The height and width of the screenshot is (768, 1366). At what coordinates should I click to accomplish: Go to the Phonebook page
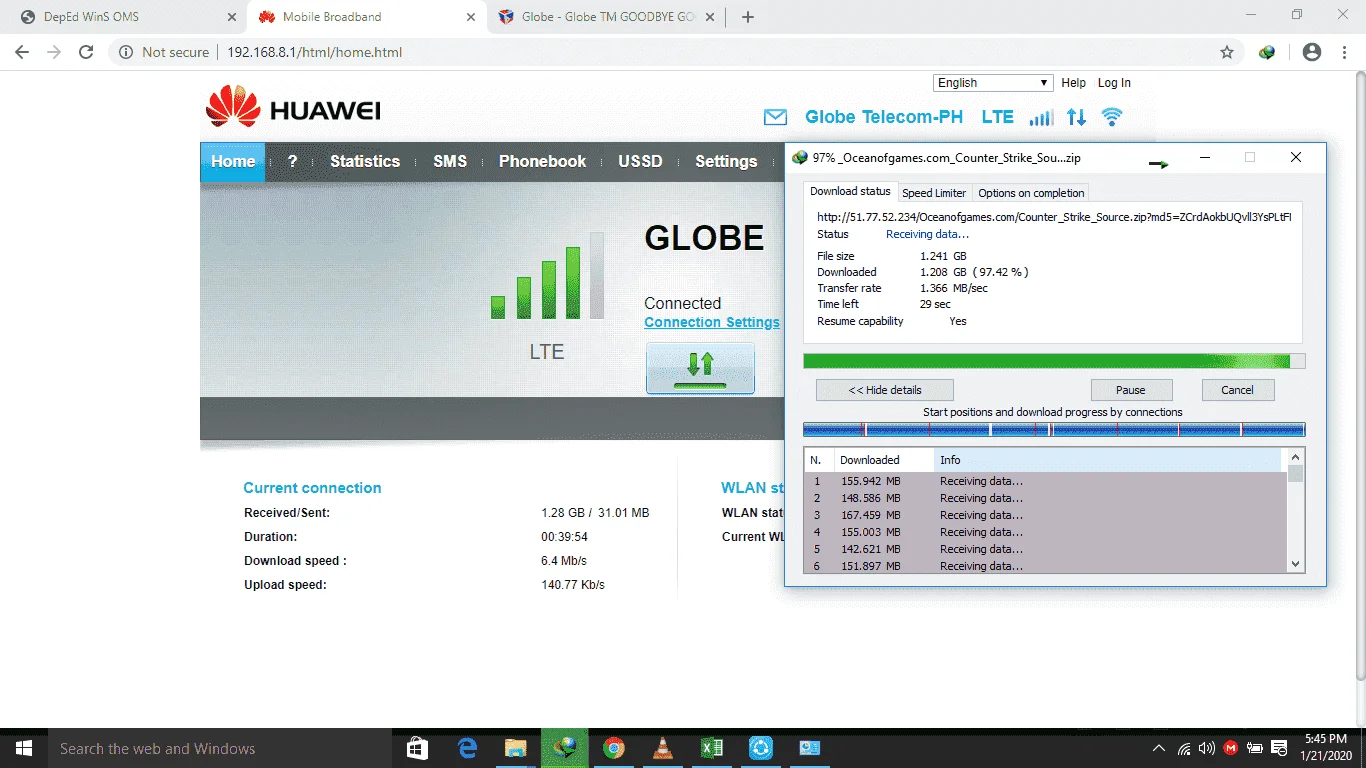[543, 161]
